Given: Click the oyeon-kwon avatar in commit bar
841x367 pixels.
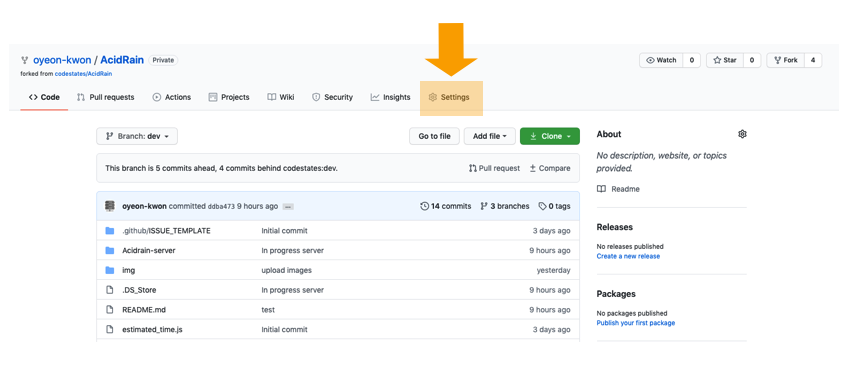Looking at the screenshot, I should (110, 206).
